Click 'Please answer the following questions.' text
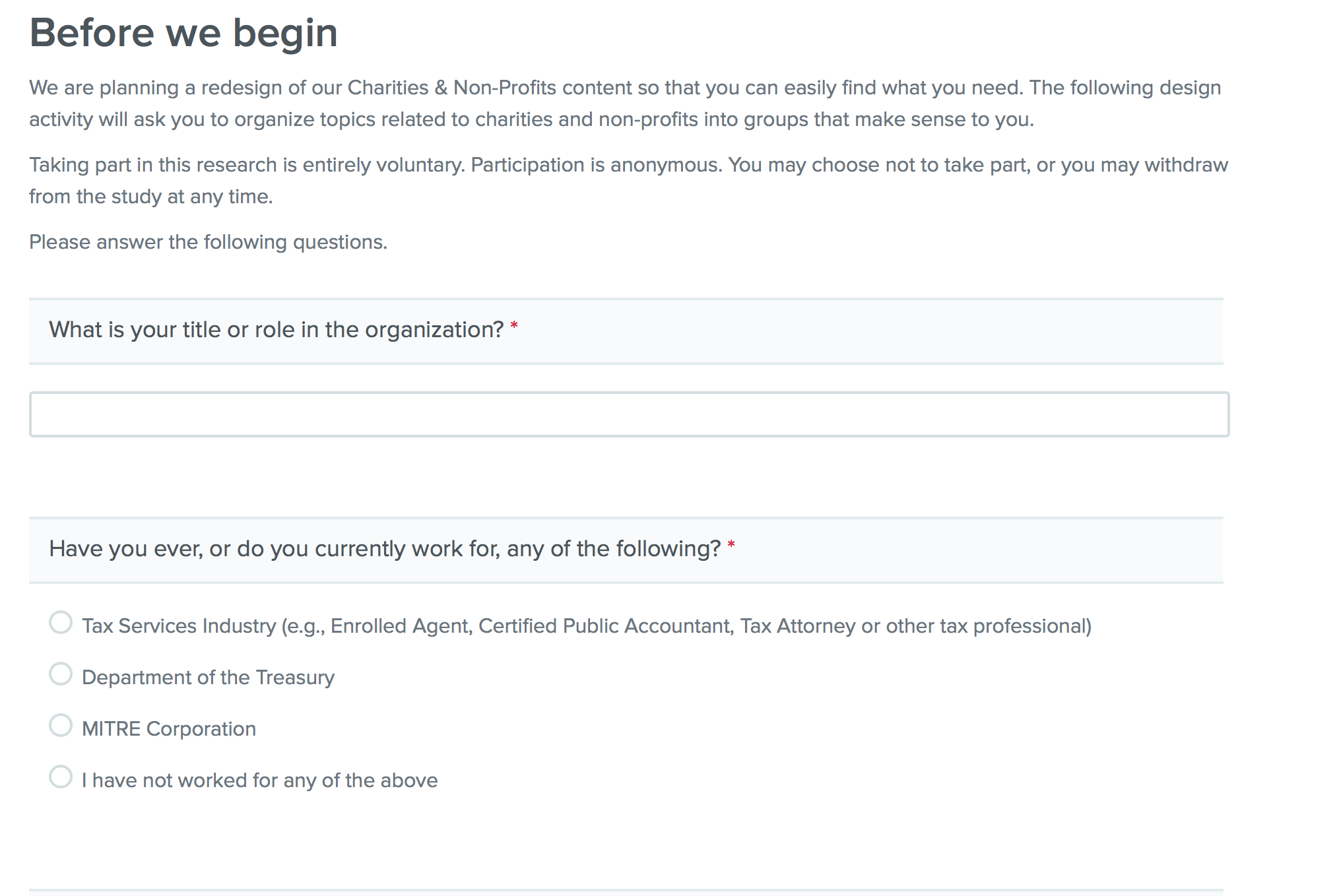The image size is (1337, 896). (208, 242)
